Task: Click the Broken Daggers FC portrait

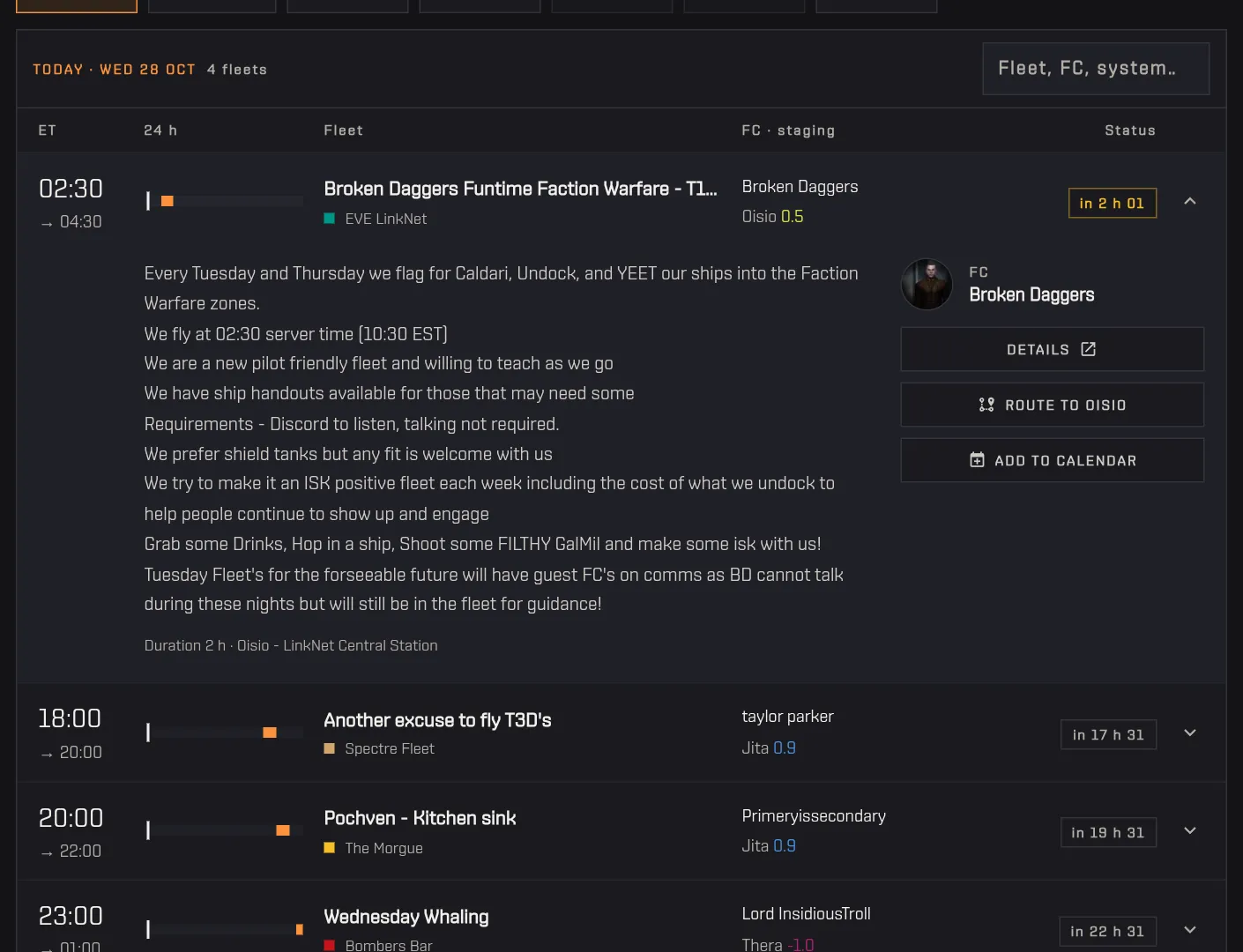Action: (x=927, y=284)
